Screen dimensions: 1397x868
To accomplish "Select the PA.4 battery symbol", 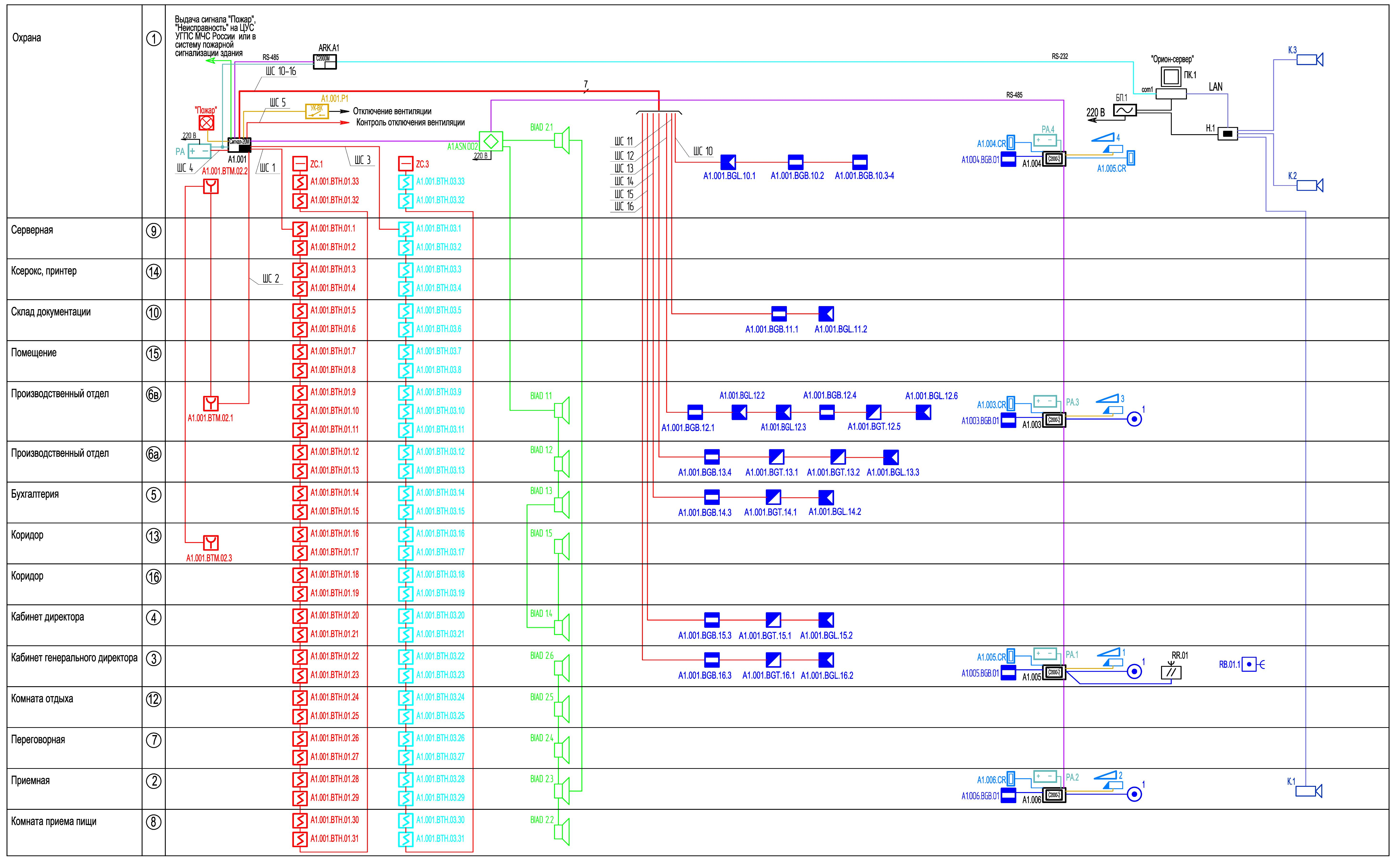I will pyautogui.click(x=1045, y=140).
